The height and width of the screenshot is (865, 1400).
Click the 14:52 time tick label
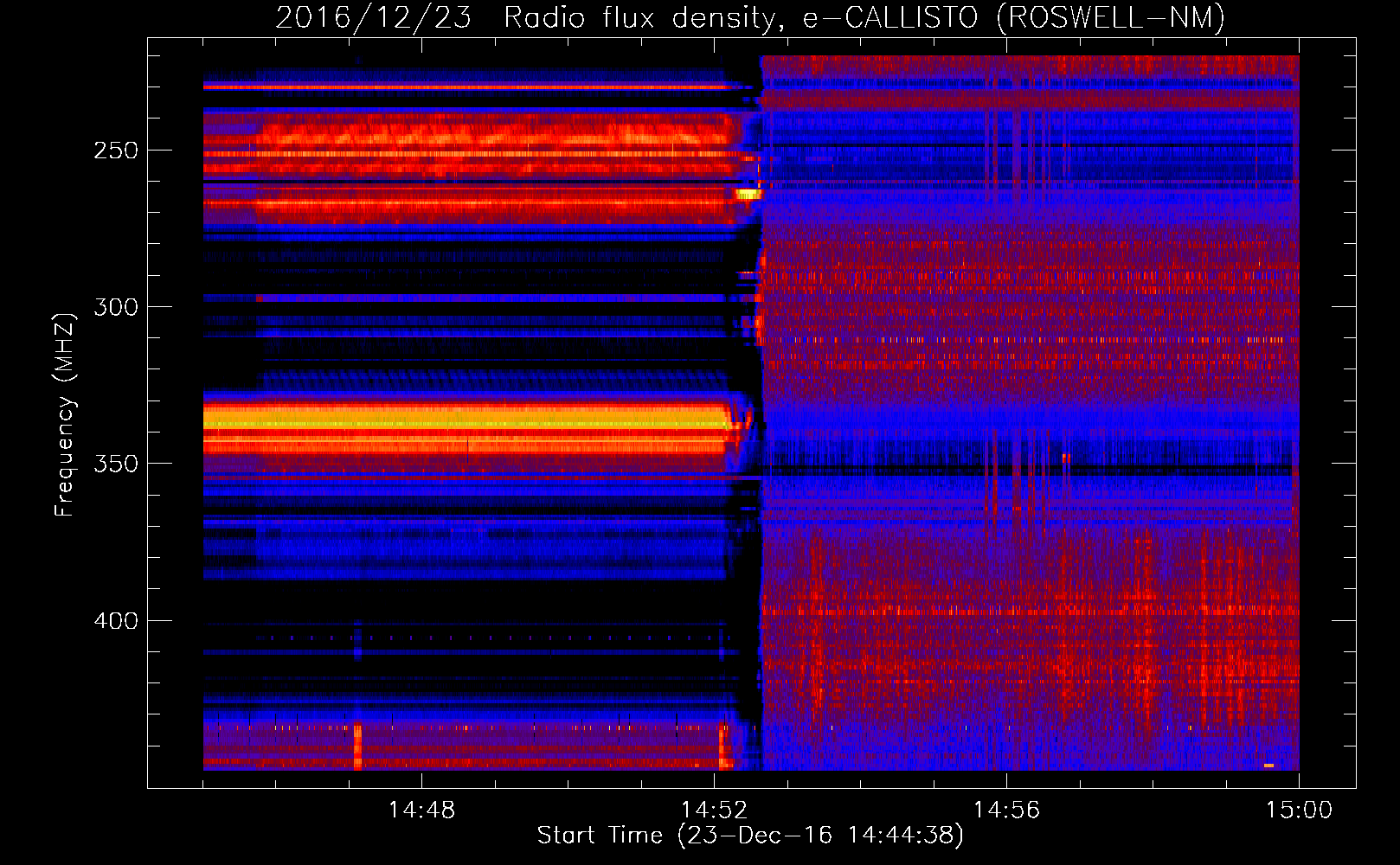coord(714,811)
